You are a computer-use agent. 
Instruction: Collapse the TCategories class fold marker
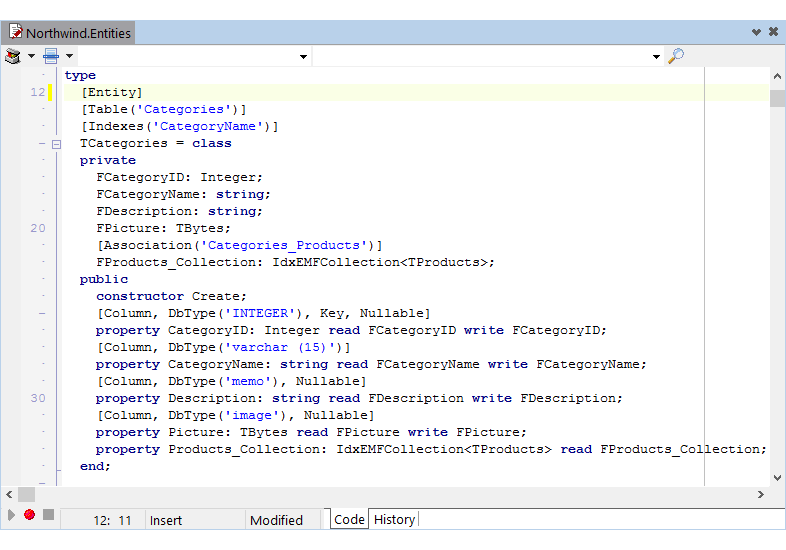[x=57, y=143]
